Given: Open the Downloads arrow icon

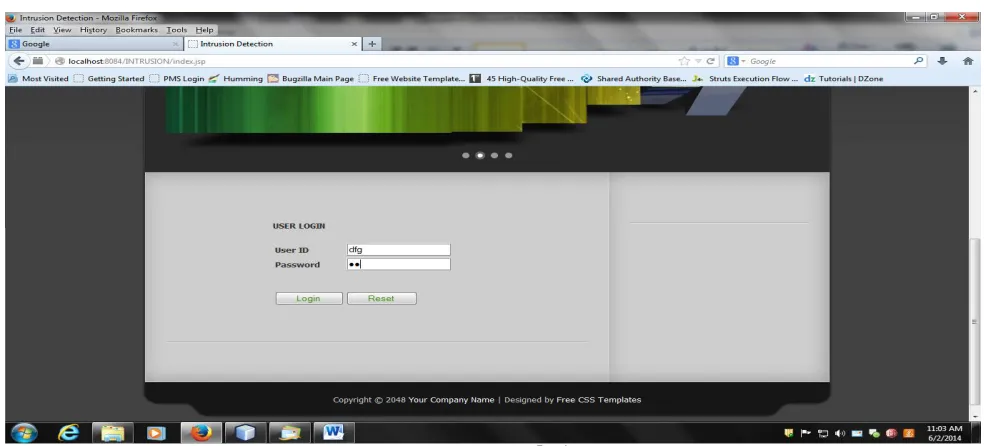Looking at the screenshot, I should pos(942,61).
